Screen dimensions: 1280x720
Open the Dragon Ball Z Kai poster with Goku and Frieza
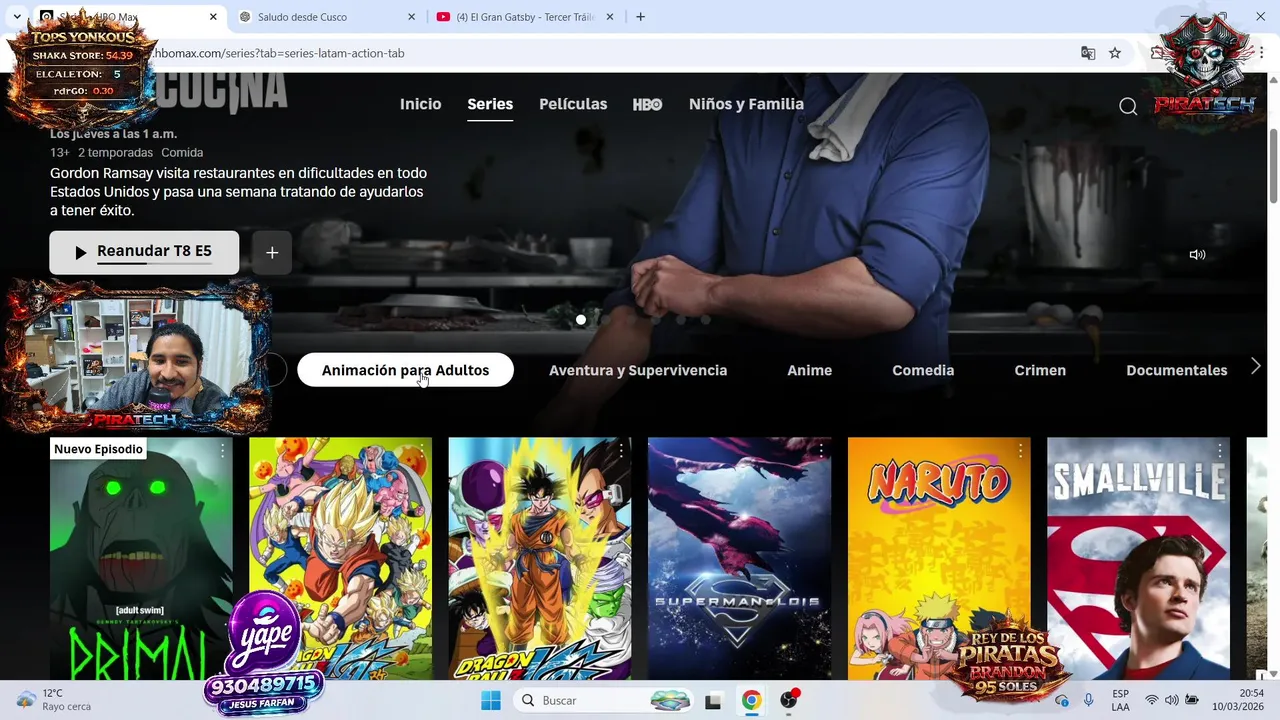tap(540, 559)
